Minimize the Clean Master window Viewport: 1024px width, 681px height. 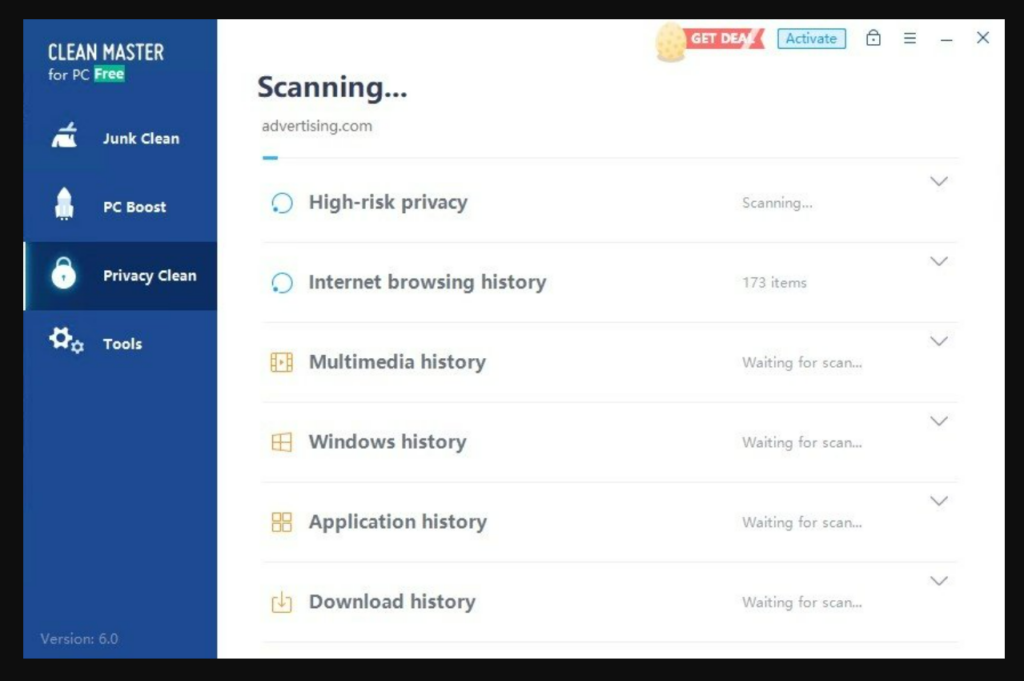pyautogui.click(x=946, y=40)
